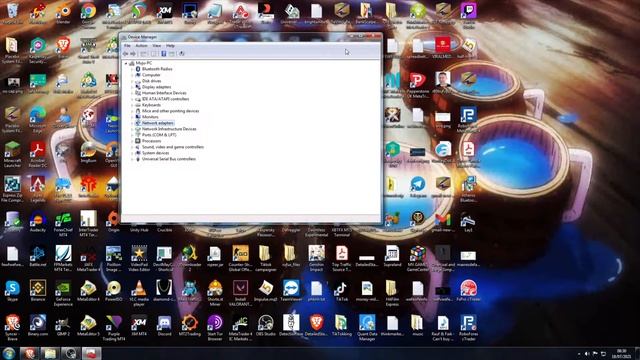The width and height of the screenshot is (640, 360).
Task: Collapse the Mojo-PC root node
Action: pos(126,63)
